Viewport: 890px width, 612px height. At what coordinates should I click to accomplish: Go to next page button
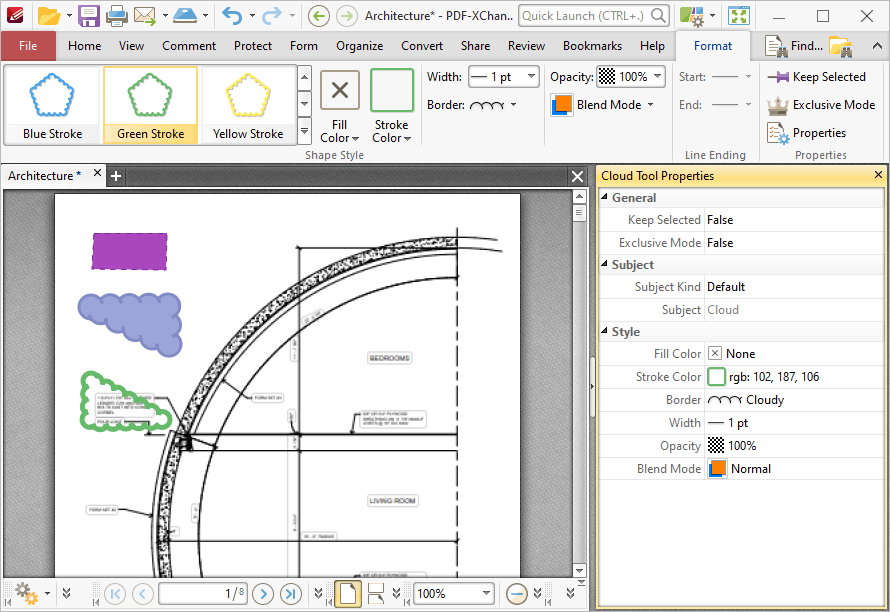[x=263, y=594]
